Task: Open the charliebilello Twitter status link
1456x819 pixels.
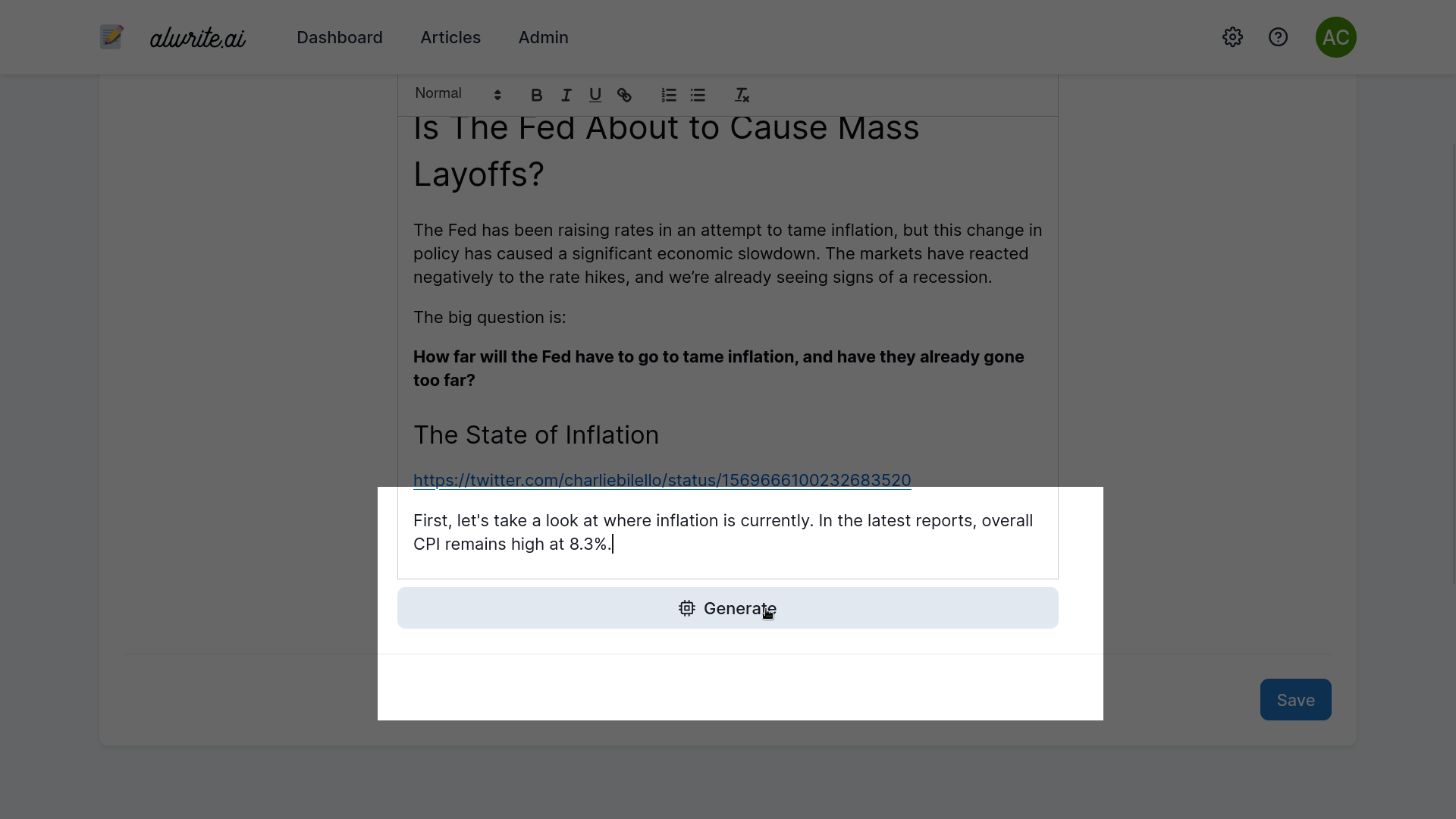Action: 661,480
